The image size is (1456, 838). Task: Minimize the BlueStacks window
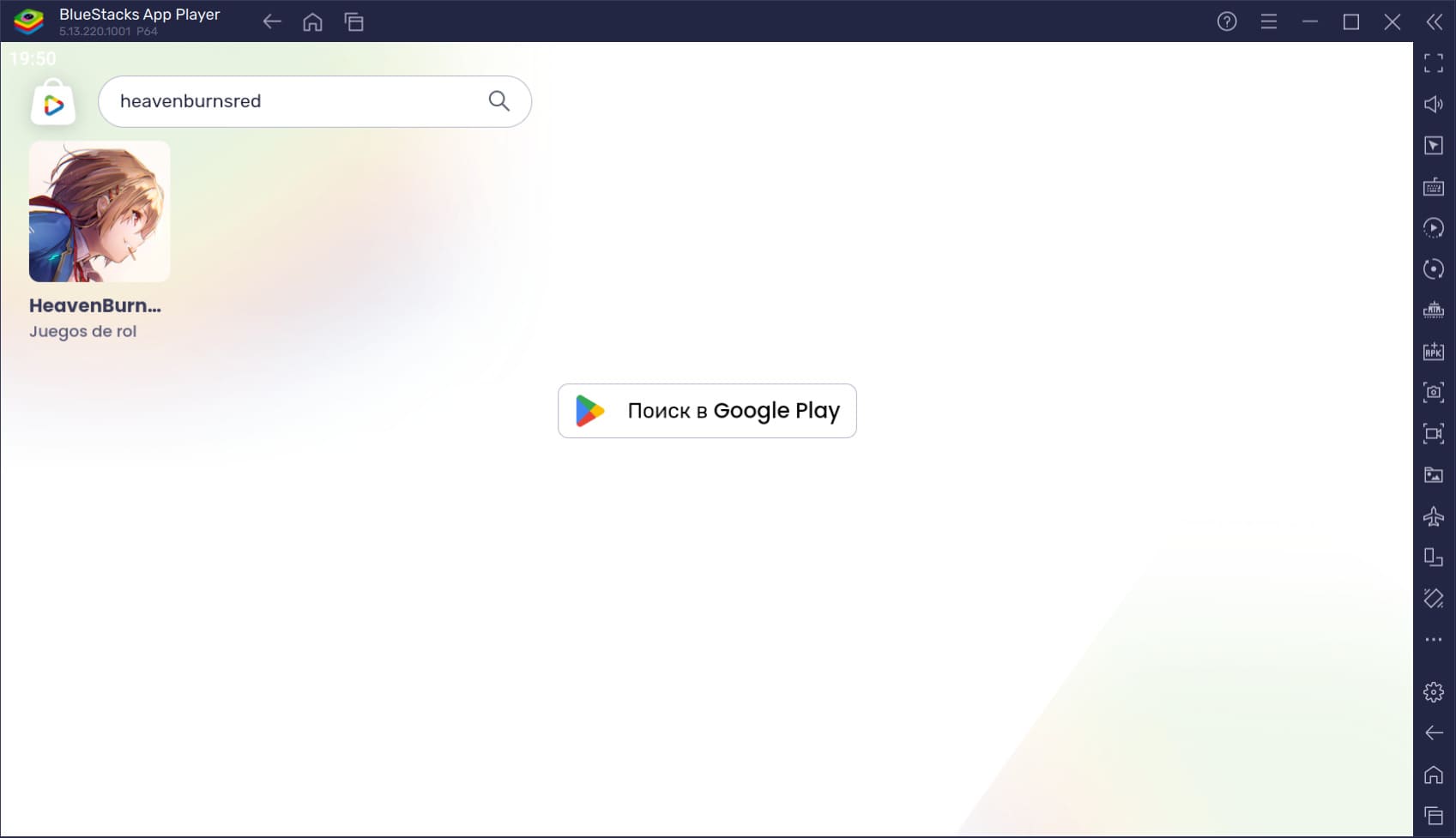1310,22
